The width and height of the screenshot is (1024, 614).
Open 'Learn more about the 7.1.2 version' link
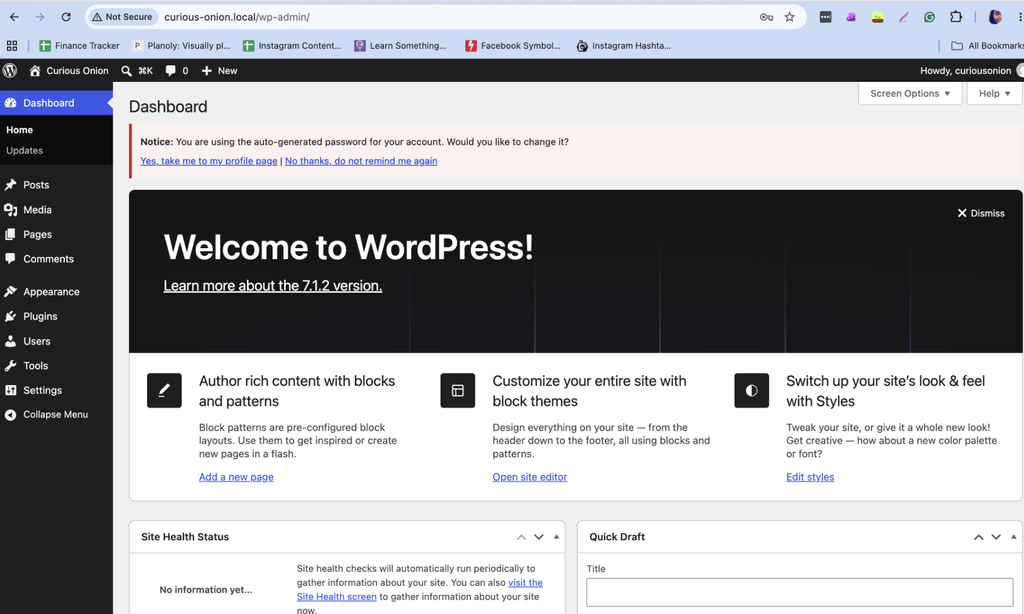273,285
